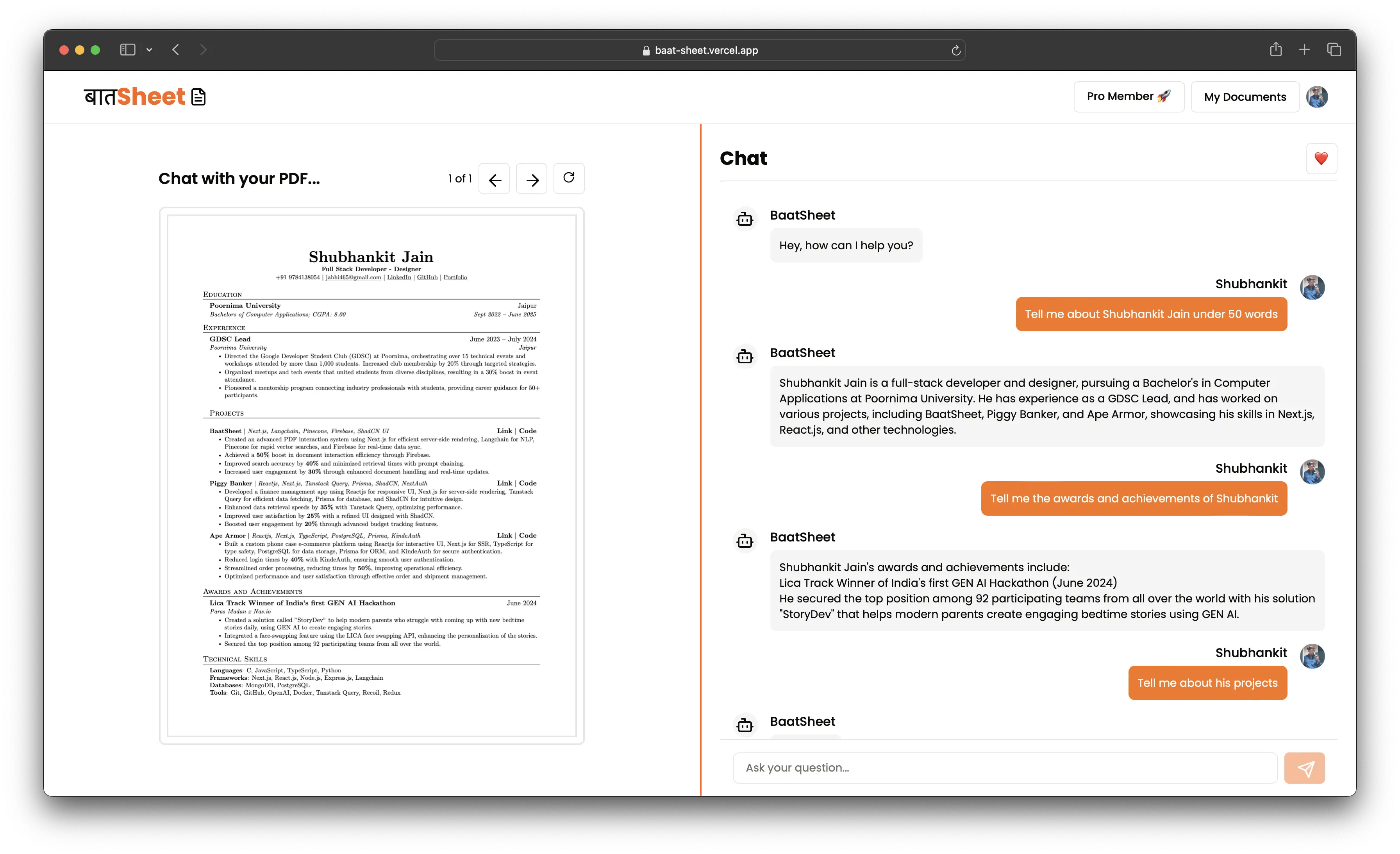
Task: Click user avatar next to projects question
Action: coord(1312,656)
